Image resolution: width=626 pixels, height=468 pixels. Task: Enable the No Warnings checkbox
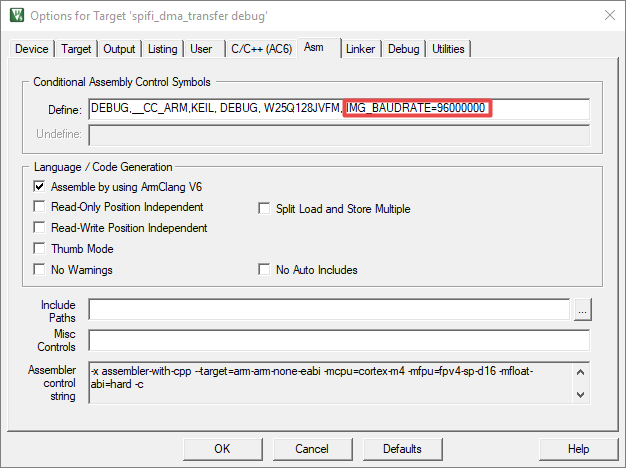pos(40,270)
